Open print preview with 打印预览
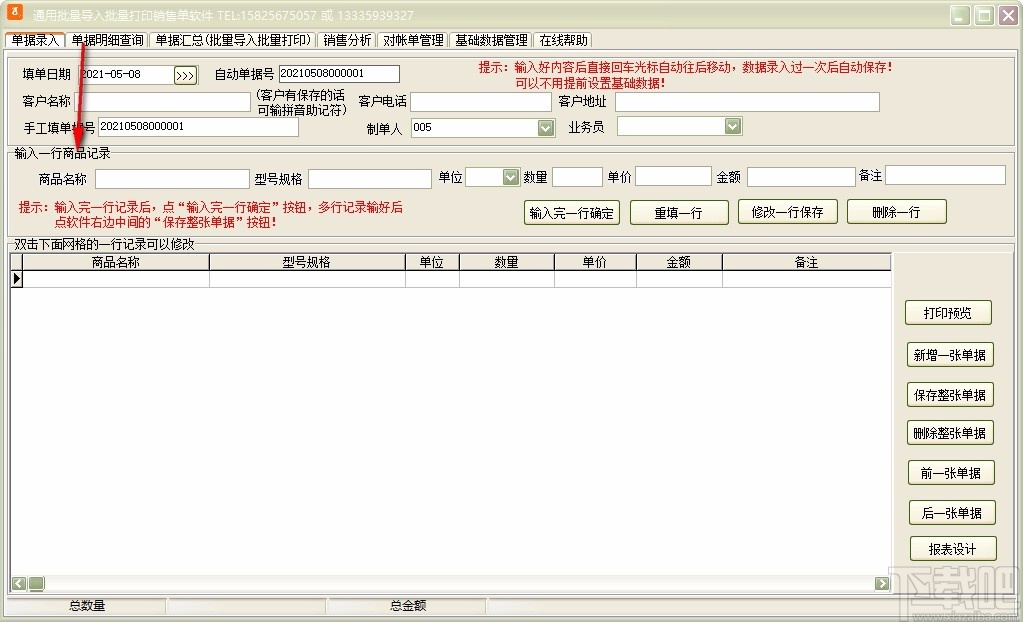The height and width of the screenshot is (622, 1023). pos(949,312)
